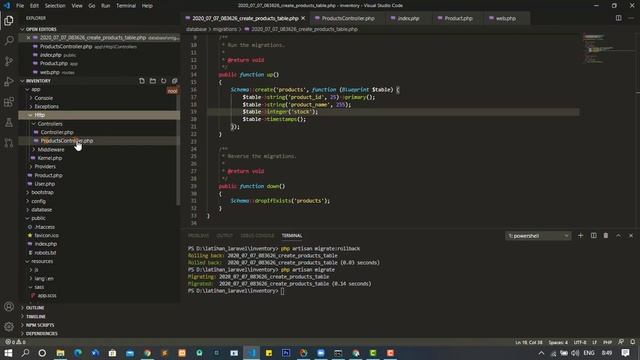Show the Problems panel tab
This screenshot has height=360, width=640.
coord(198,236)
